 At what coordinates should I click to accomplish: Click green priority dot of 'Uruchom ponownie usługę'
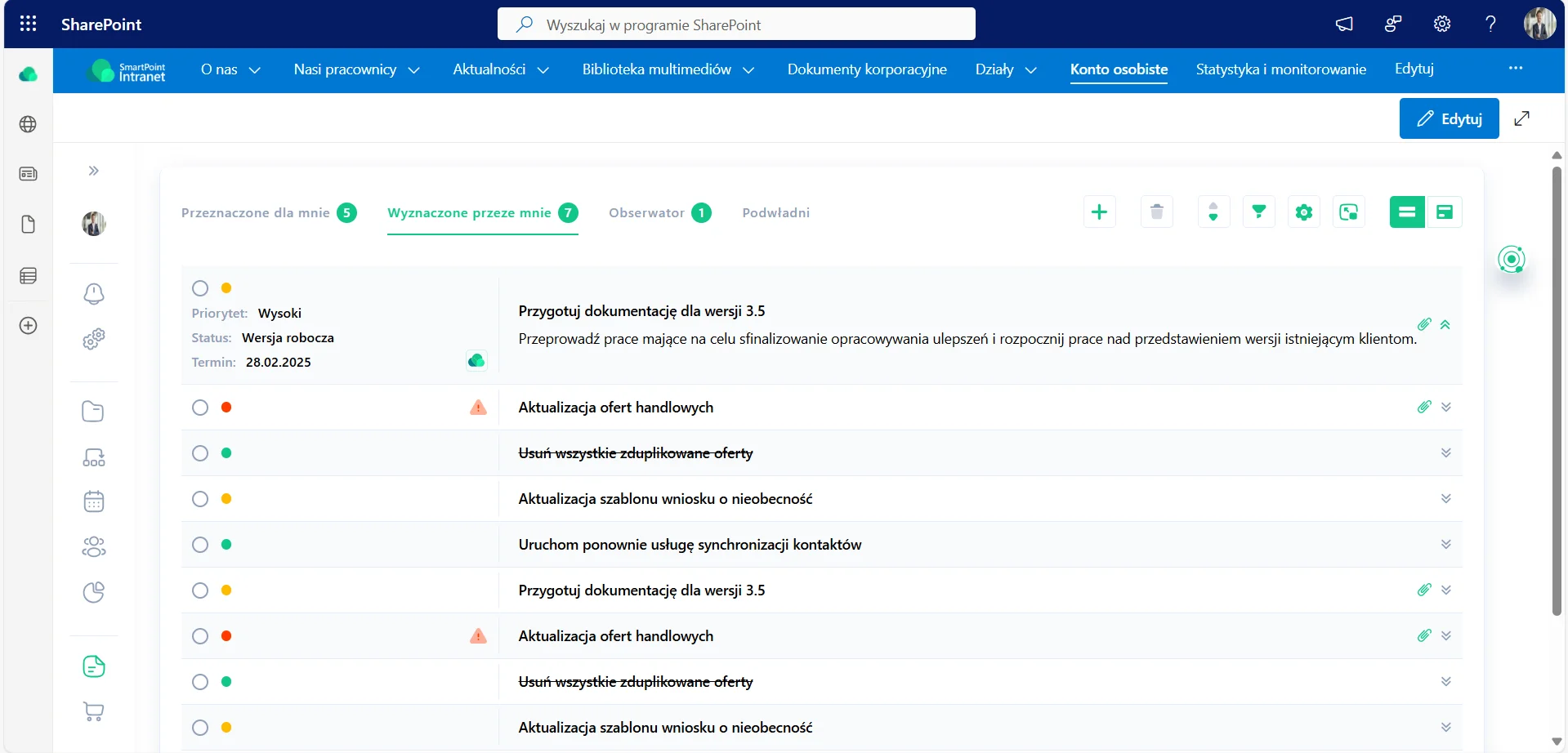coord(226,545)
